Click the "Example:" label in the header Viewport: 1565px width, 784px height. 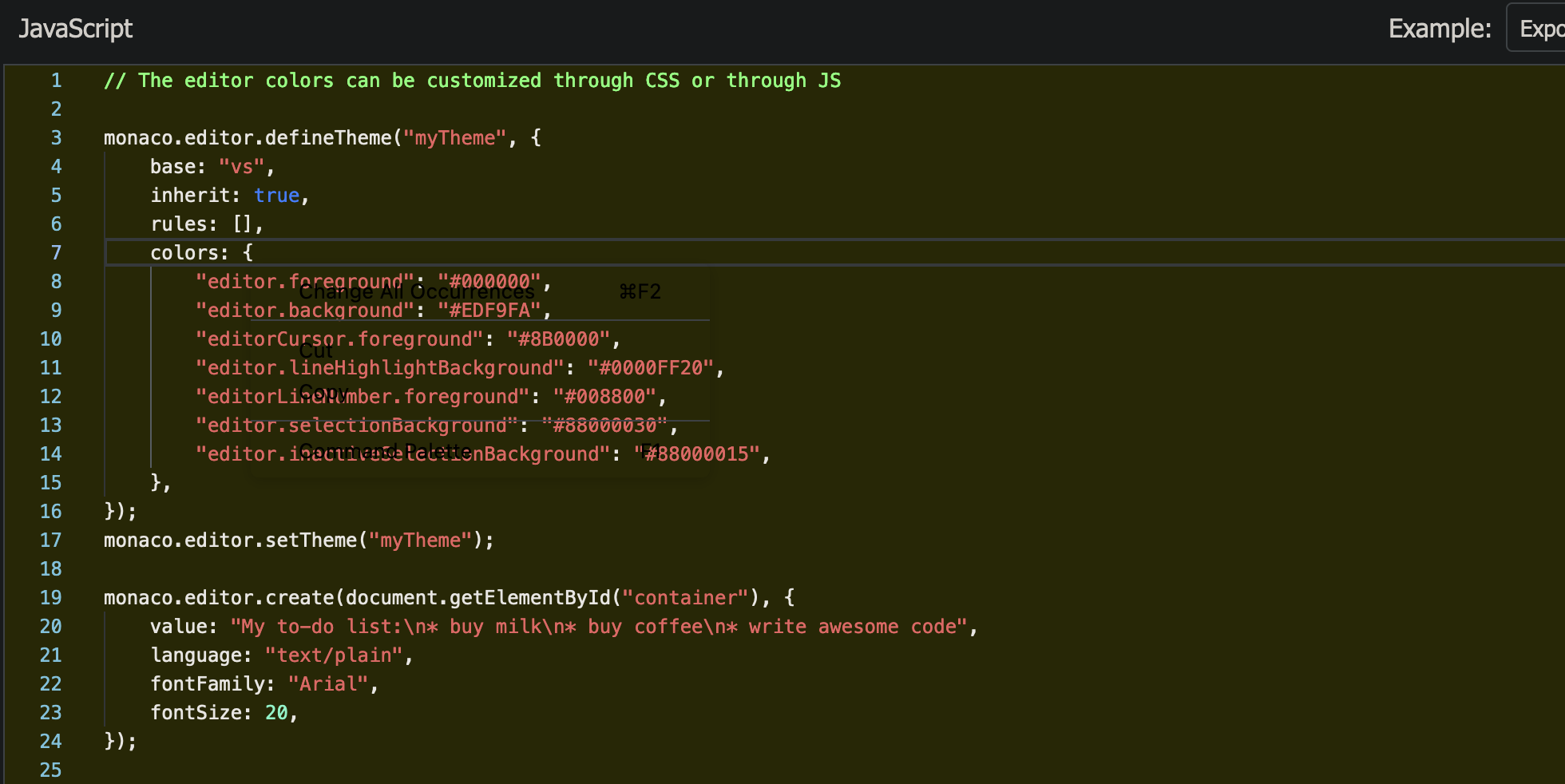[x=1439, y=26]
